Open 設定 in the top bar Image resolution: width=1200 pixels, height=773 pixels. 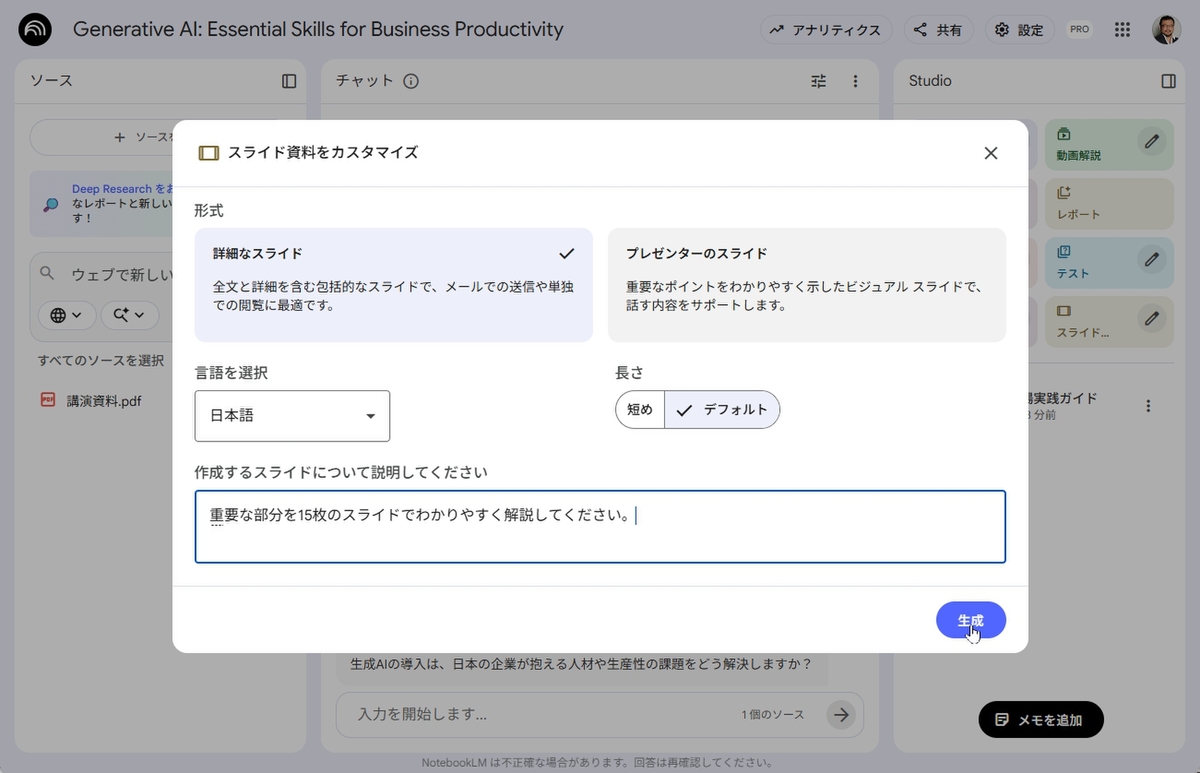1019,30
